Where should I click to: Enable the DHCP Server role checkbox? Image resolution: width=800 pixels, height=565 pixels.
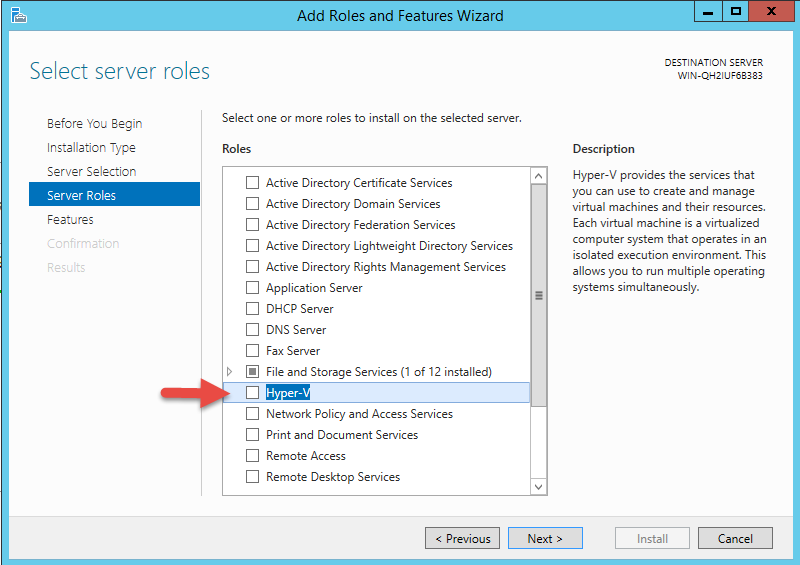(x=252, y=309)
